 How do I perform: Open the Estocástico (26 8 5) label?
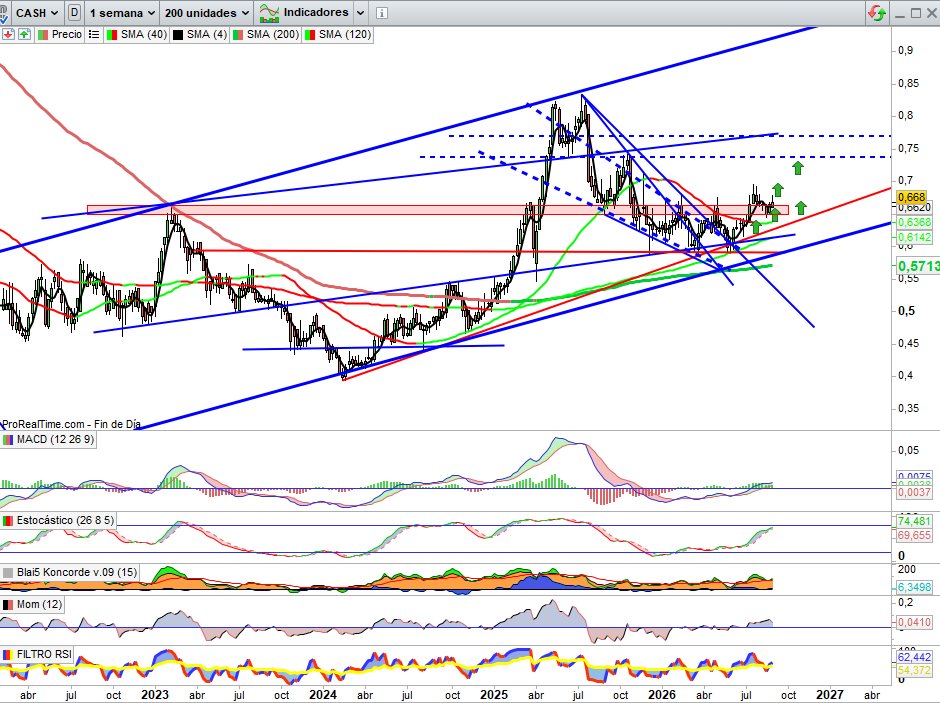[x=65, y=520]
